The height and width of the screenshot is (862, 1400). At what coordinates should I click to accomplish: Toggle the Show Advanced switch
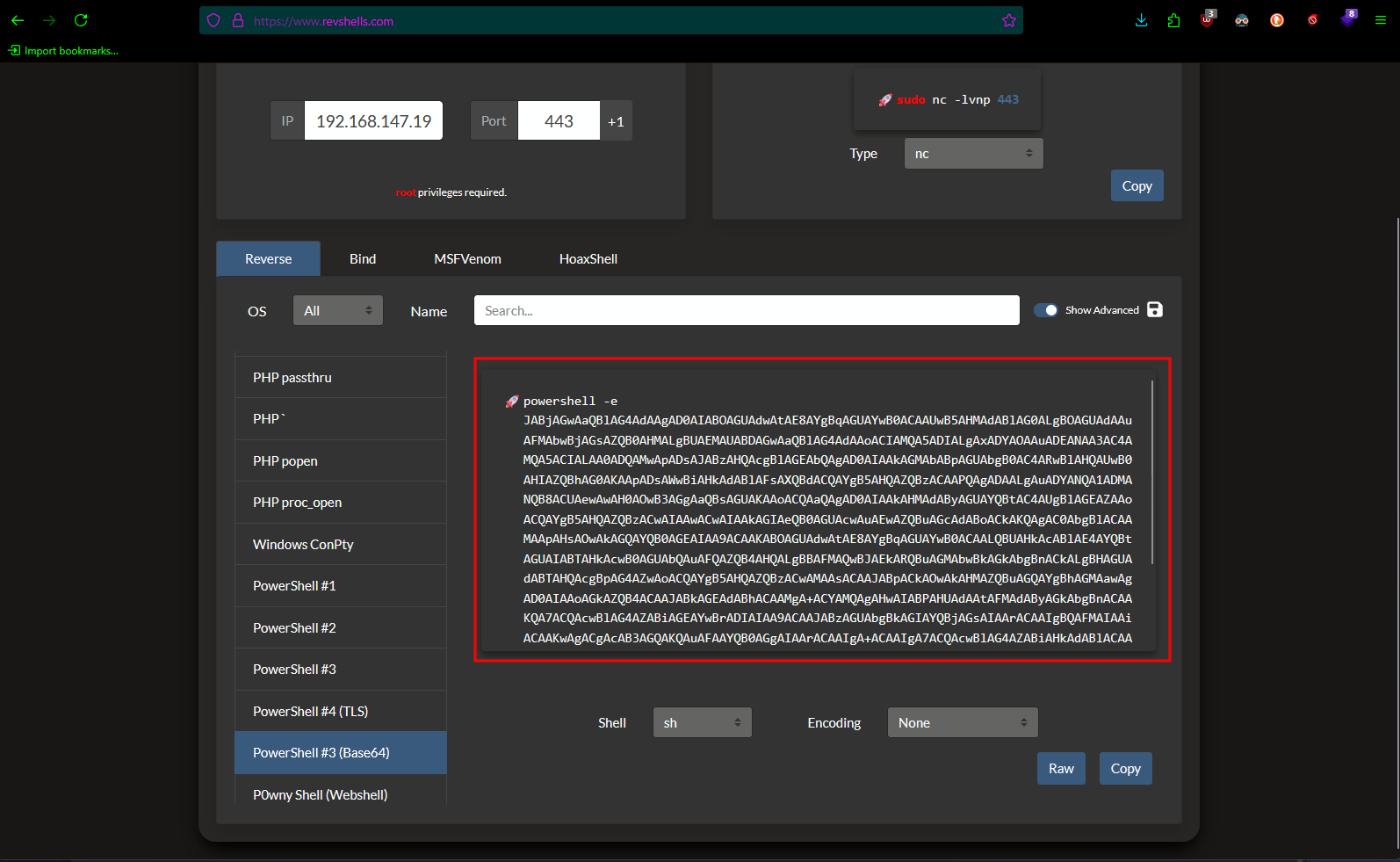pos(1046,310)
